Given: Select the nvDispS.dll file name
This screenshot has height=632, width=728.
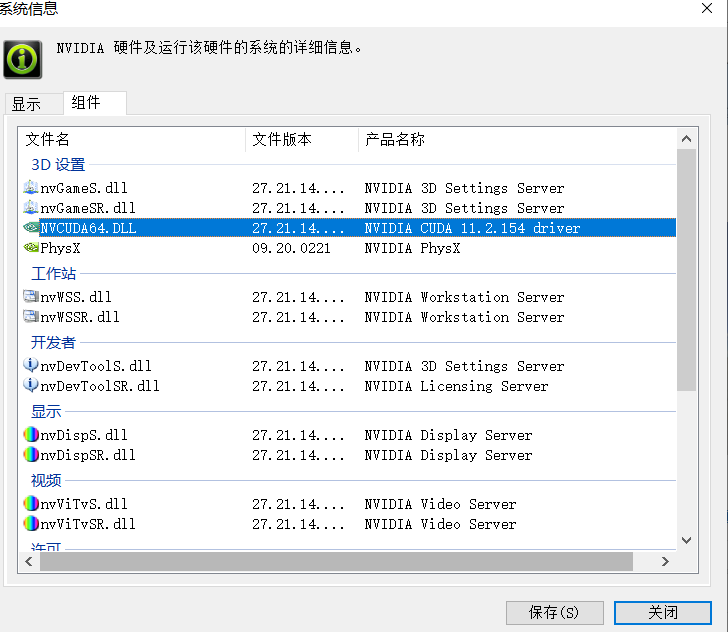Looking at the screenshot, I should [x=84, y=435].
